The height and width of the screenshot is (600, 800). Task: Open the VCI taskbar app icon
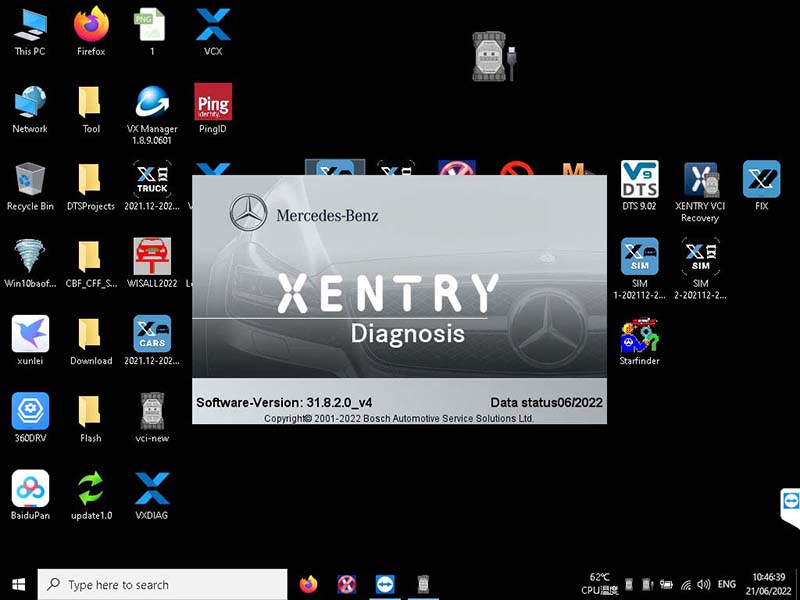(423, 584)
